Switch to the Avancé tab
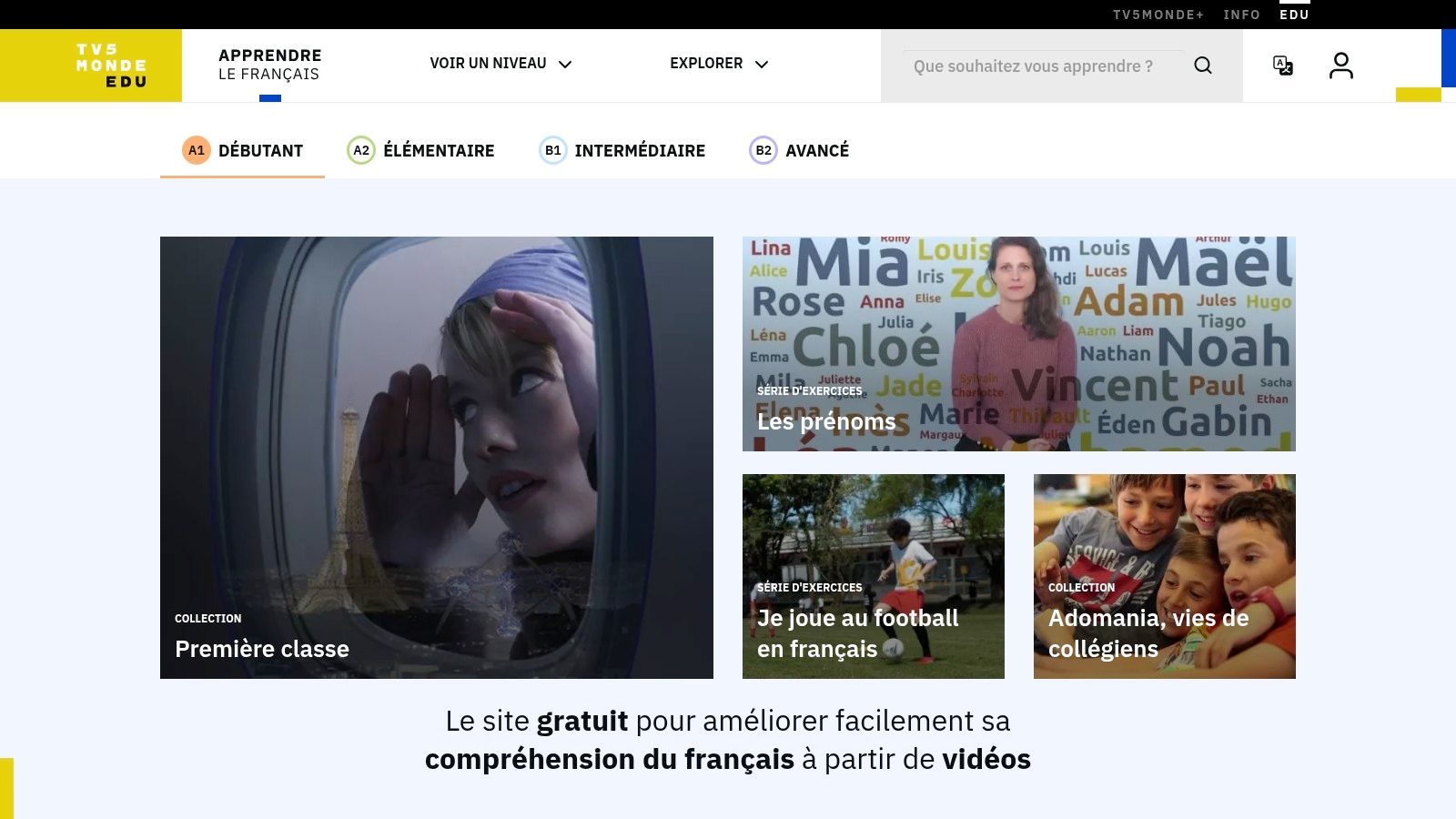1456x819 pixels. coord(799,150)
